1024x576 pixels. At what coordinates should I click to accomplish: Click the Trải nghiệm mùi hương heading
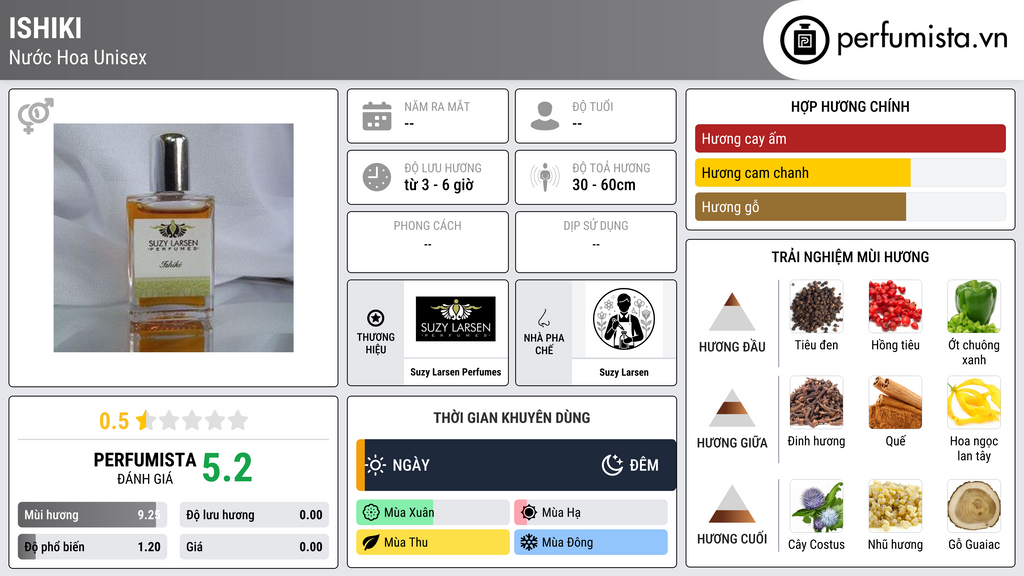click(x=850, y=257)
